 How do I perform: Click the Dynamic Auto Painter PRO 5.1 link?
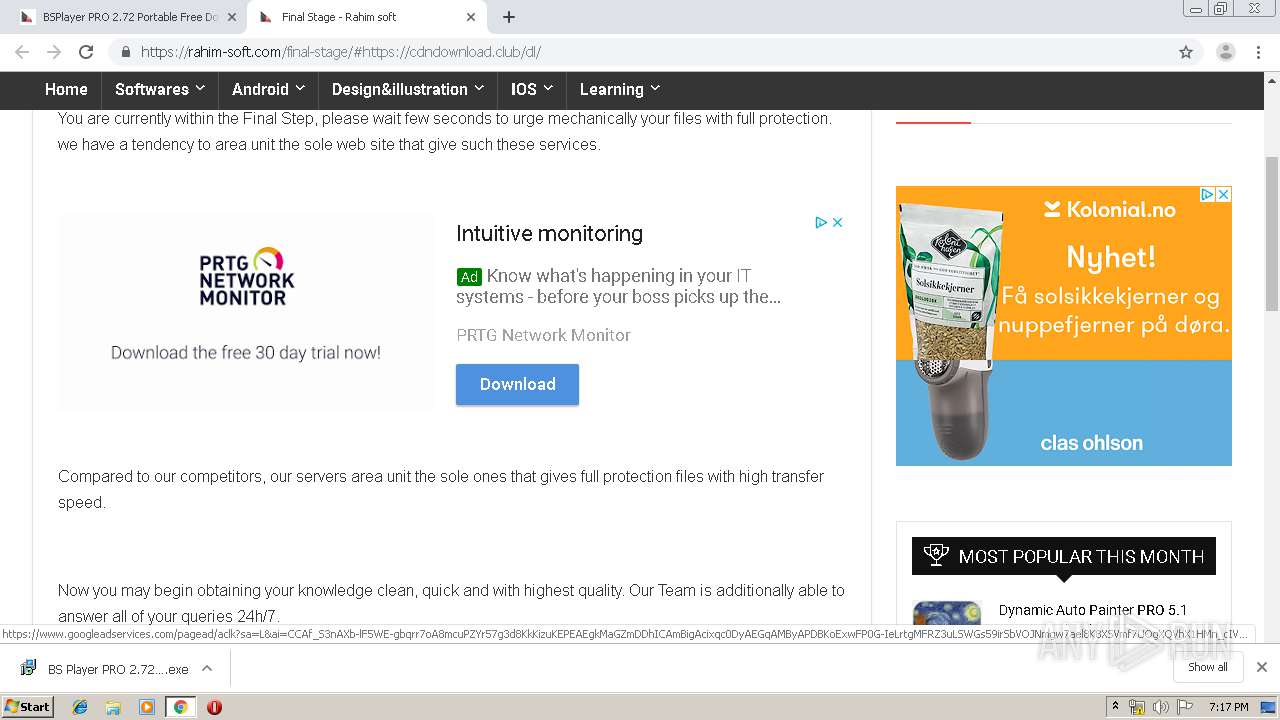tap(1093, 610)
